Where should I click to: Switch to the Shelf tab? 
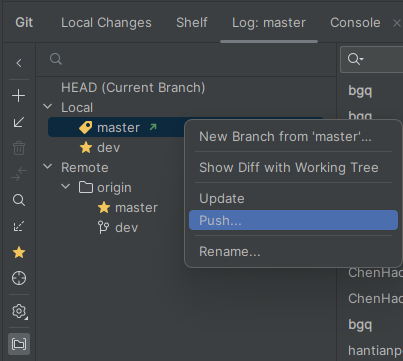[x=192, y=23]
